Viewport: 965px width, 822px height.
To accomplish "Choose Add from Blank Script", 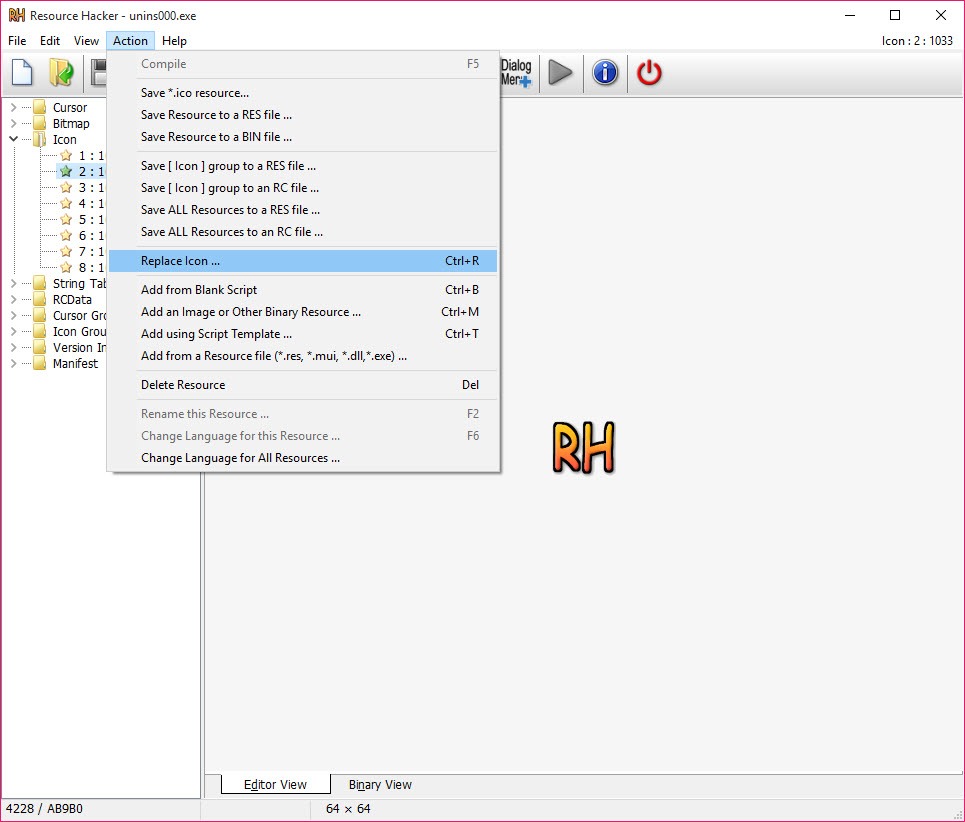I will tap(303, 290).
